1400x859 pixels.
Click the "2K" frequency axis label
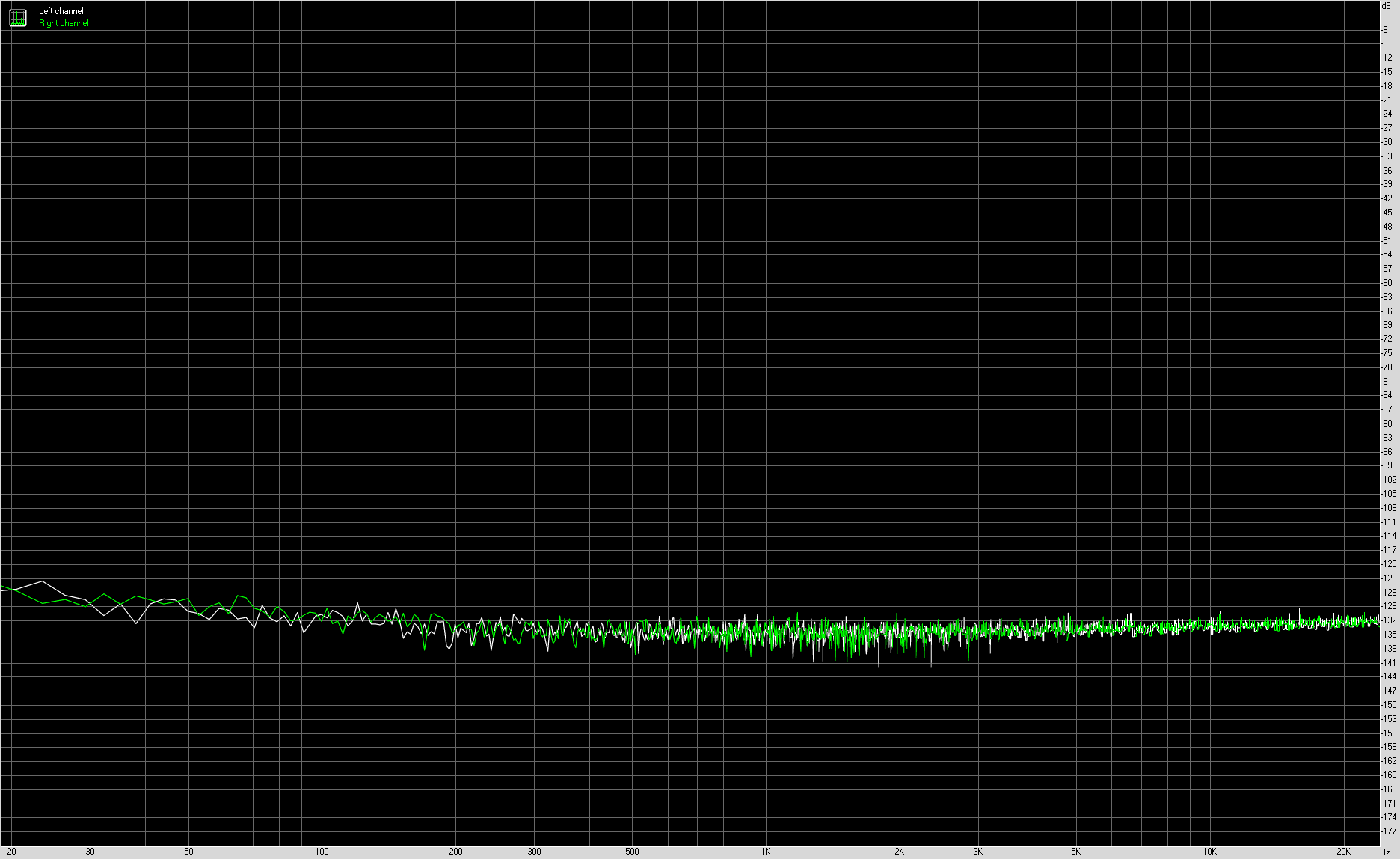click(899, 852)
